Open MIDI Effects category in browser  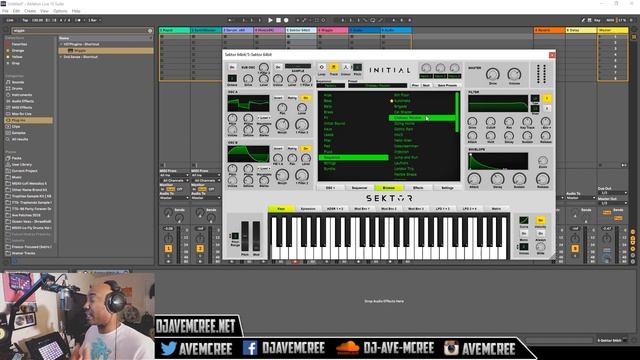(22, 107)
